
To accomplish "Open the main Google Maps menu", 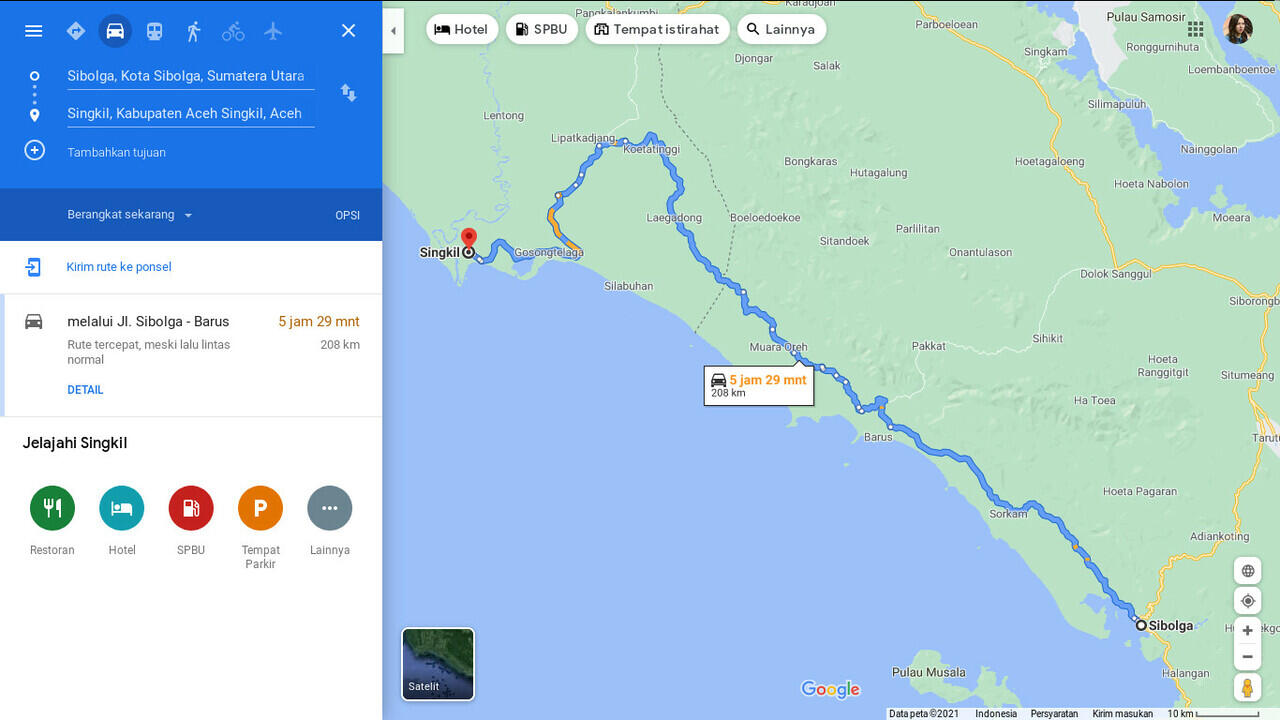I will click(33, 31).
